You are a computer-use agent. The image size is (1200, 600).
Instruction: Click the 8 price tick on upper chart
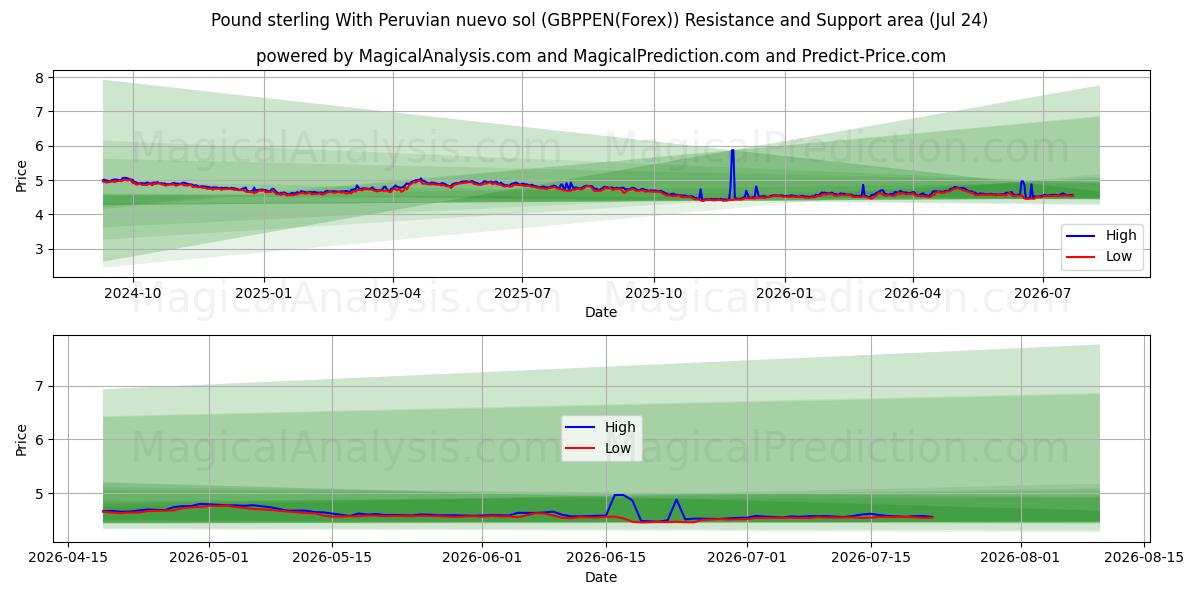(38, 77)
